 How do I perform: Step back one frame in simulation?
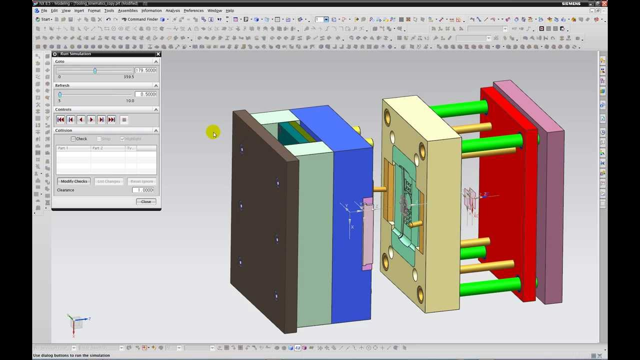pos(71,120)
